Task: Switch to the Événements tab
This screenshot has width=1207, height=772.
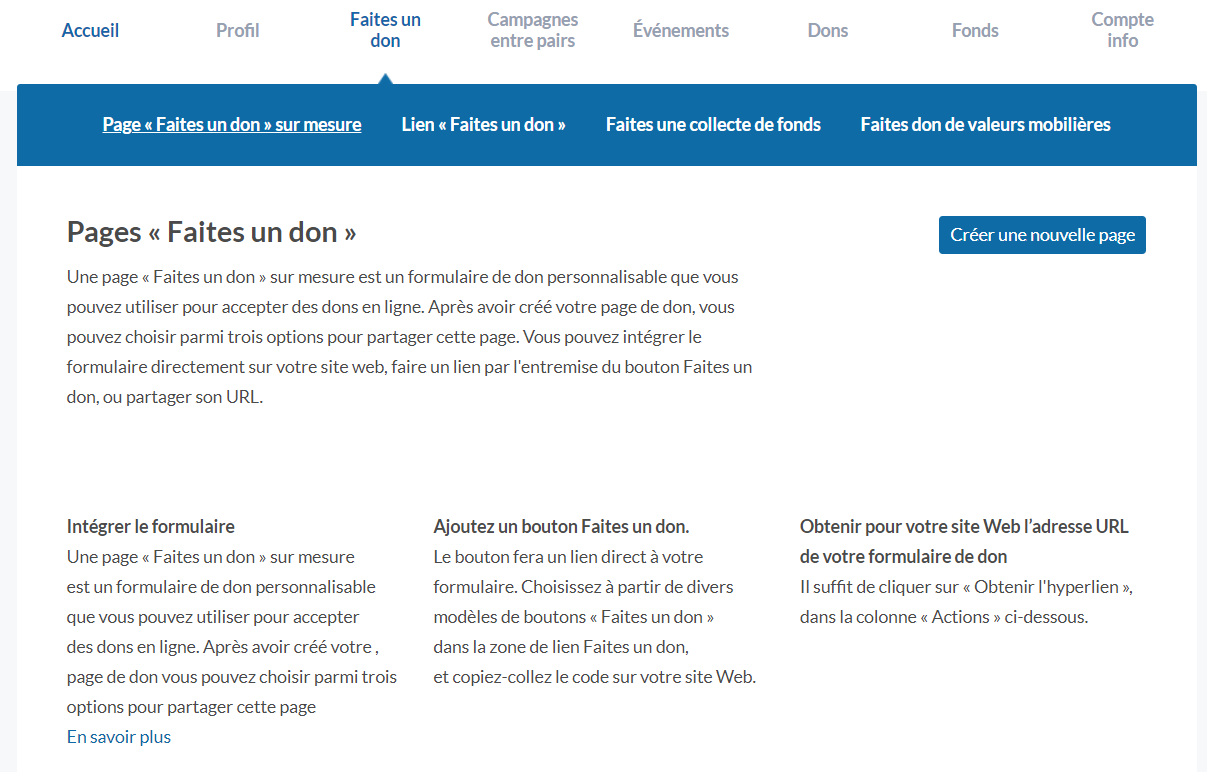Action: (680, 31)
